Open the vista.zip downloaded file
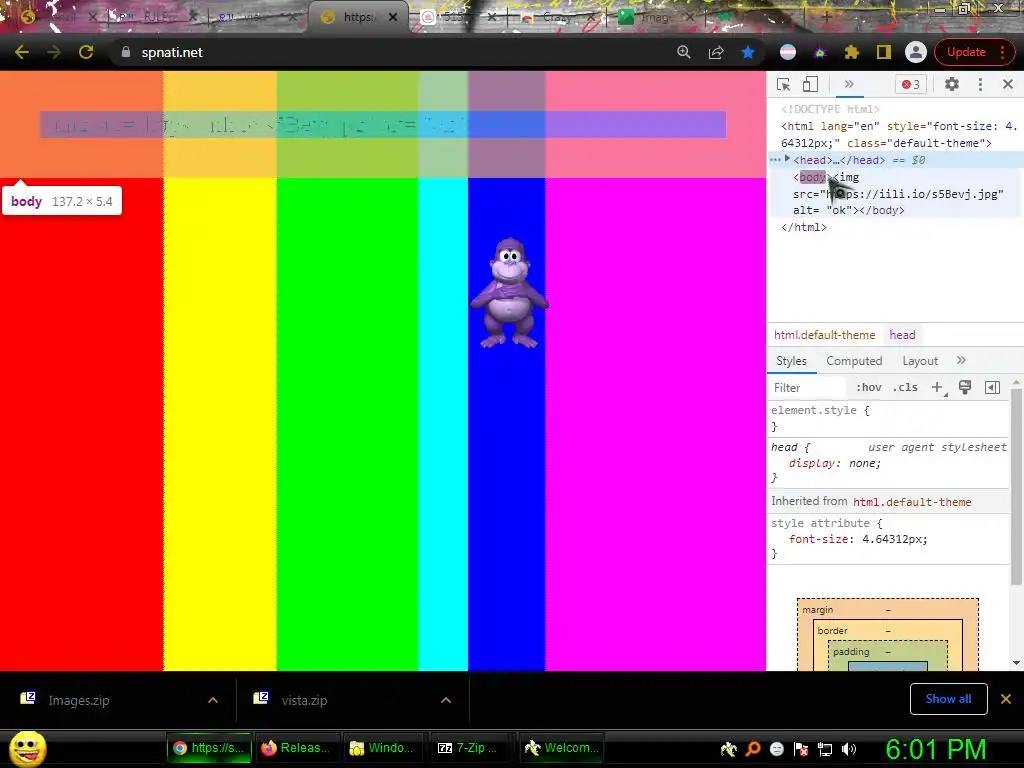This screenshot has height=768, width=1024. pyautogui.click(x=304, y=700)
